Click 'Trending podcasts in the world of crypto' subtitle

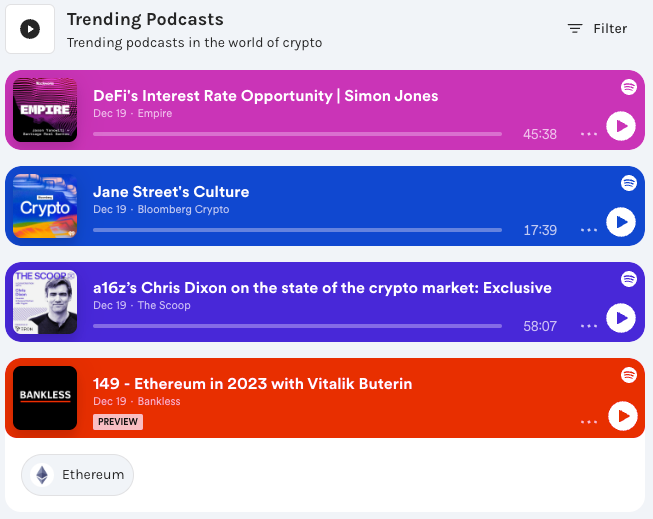(194, 43)
